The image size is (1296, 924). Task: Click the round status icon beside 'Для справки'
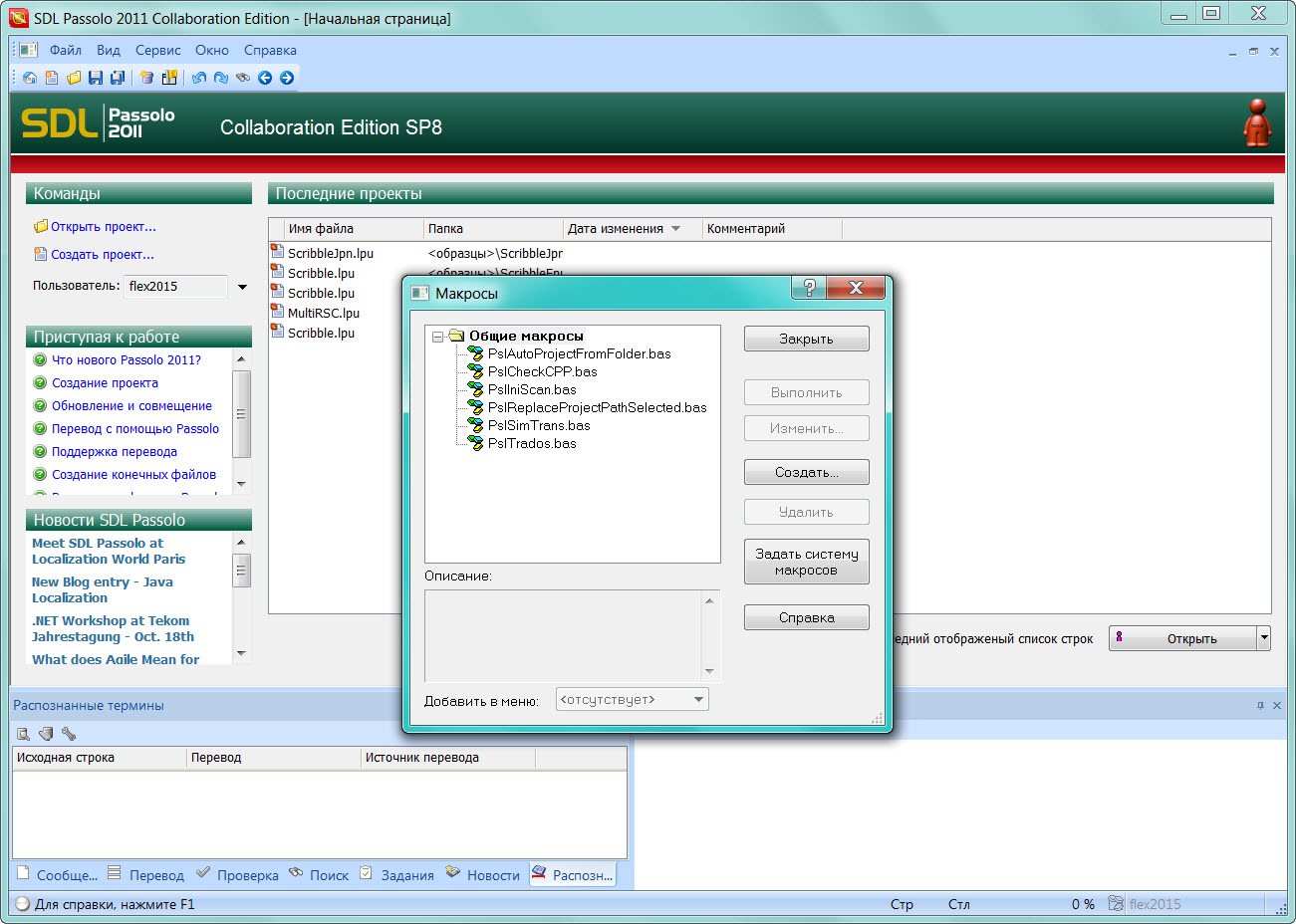coord(22,904)
